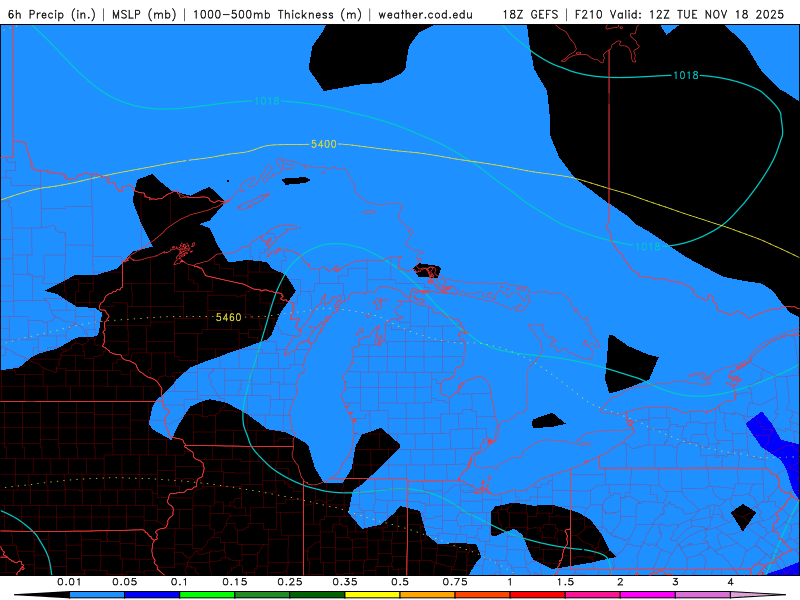Click the 1.5 legend value

tap(565, 582)
